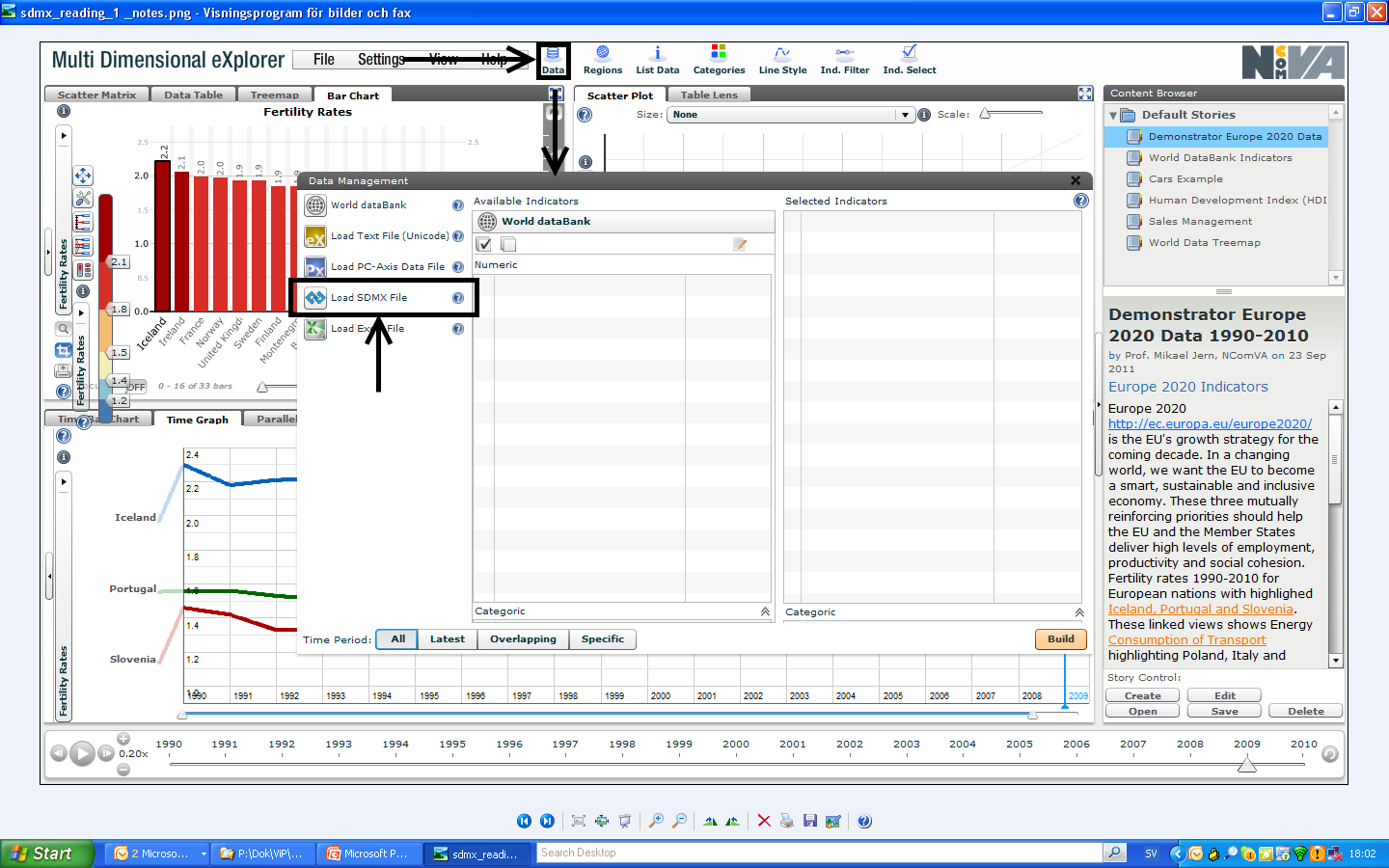Expand Available Indicators Categoric section
The width and height of the screenshot is (1389, 868).
[765, 611]
